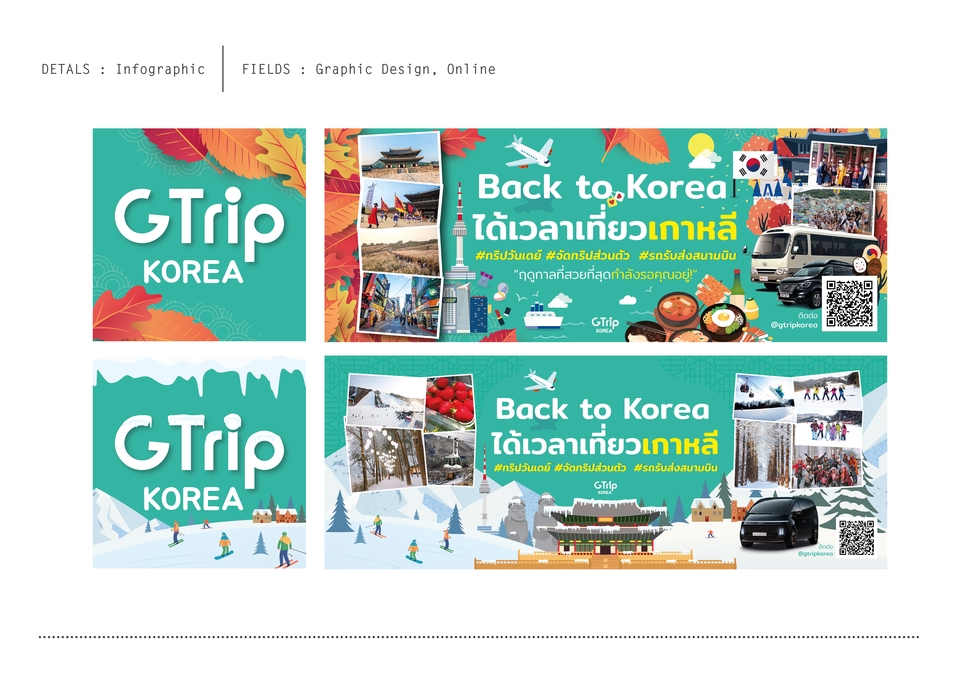This screenshot has height=678, width=960.
Task: Click the cable car photo in winter banner
Action: [x=449, y=458]
